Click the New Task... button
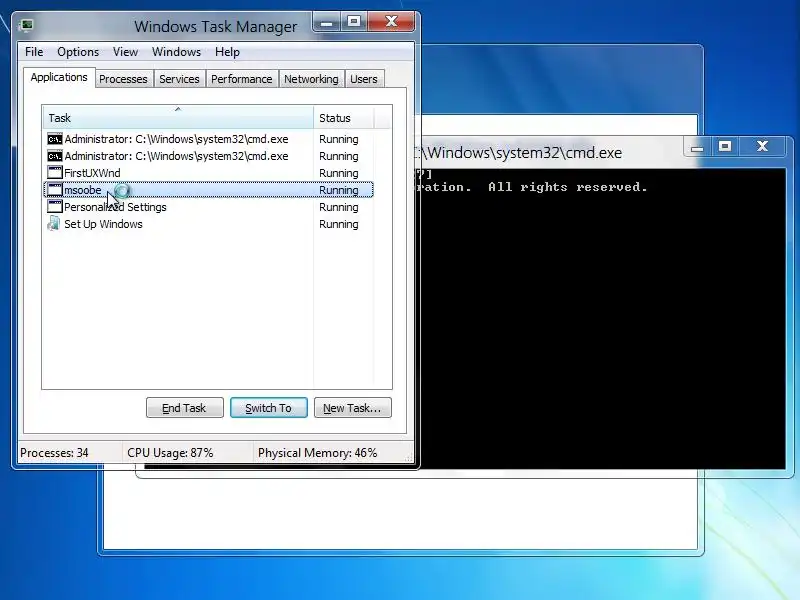Screen dimensions: 800x600 point(353,408)
